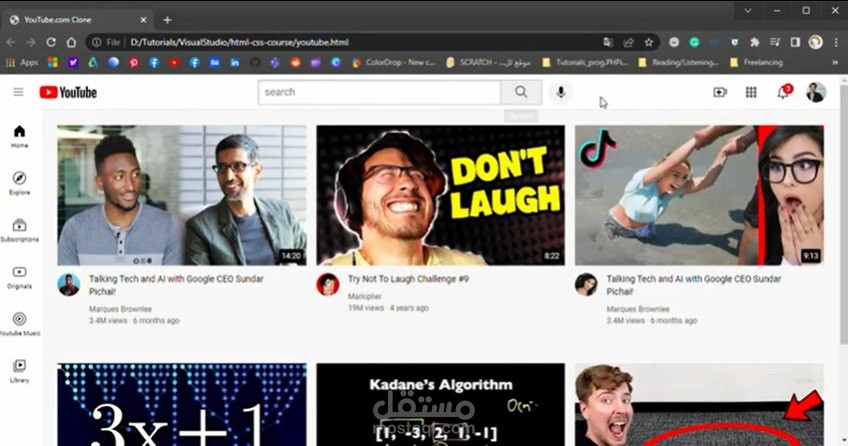Open the create video camera icon
This screenshot has width=848, height=446.
(720, 92)
